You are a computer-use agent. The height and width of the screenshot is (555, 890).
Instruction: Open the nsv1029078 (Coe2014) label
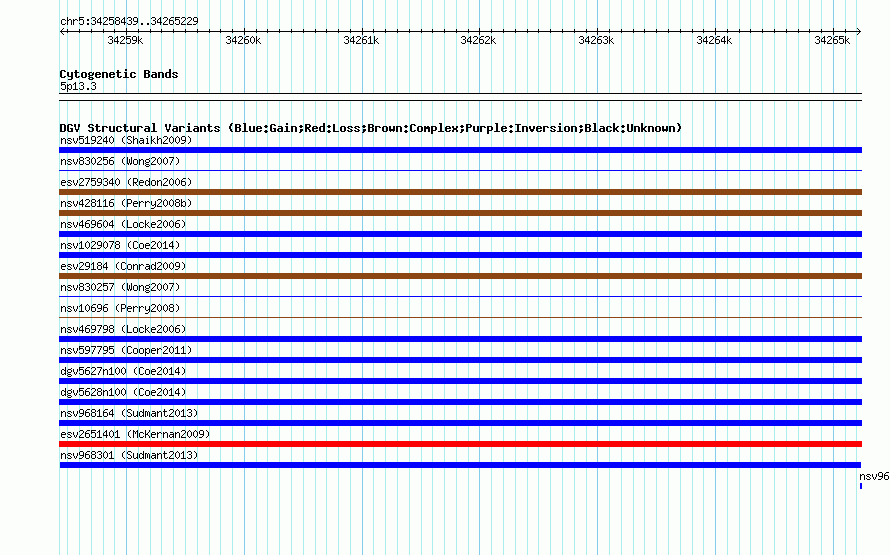(x=120, y=245)
